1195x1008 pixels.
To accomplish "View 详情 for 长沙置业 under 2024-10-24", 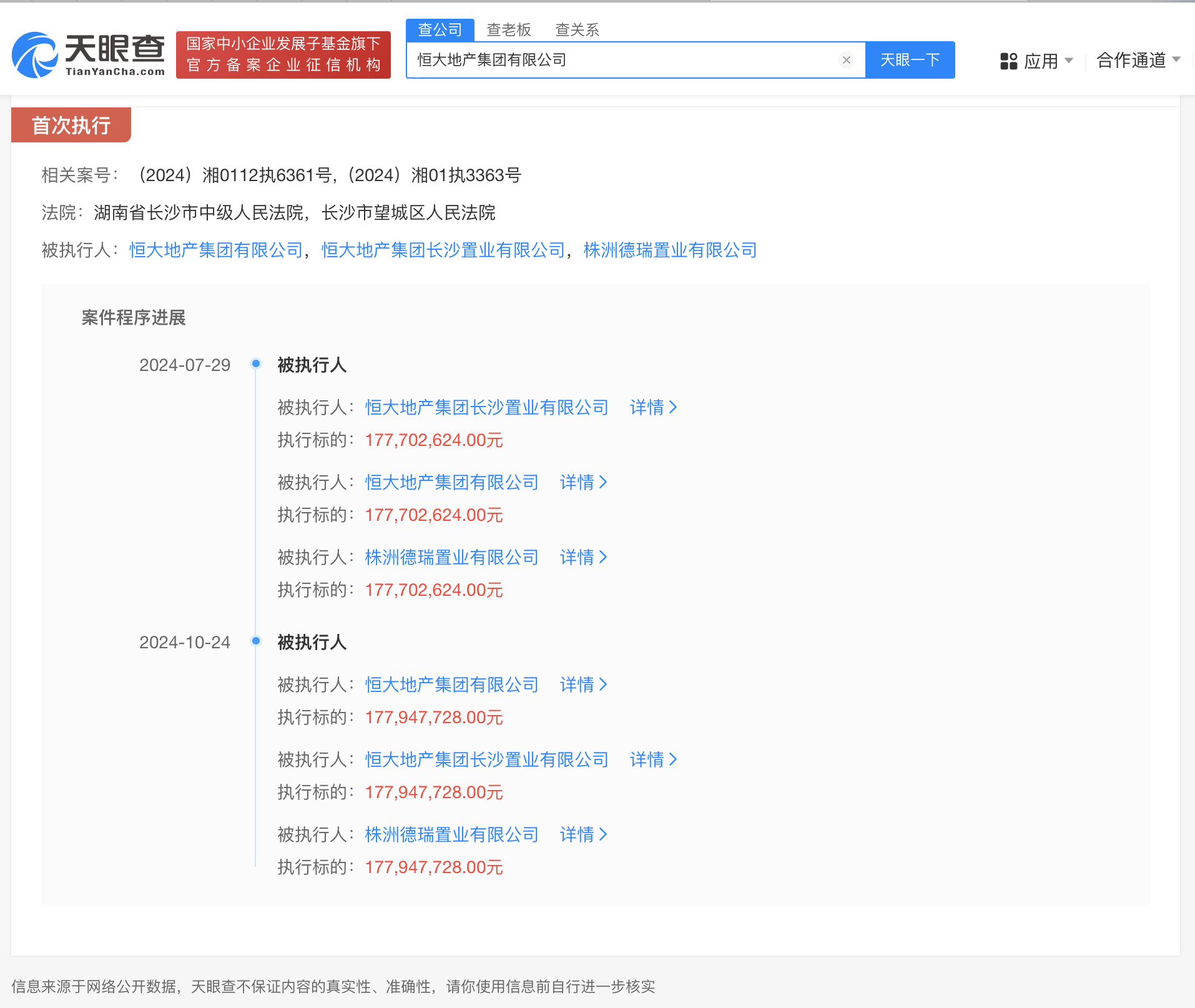I will (653, 760).
